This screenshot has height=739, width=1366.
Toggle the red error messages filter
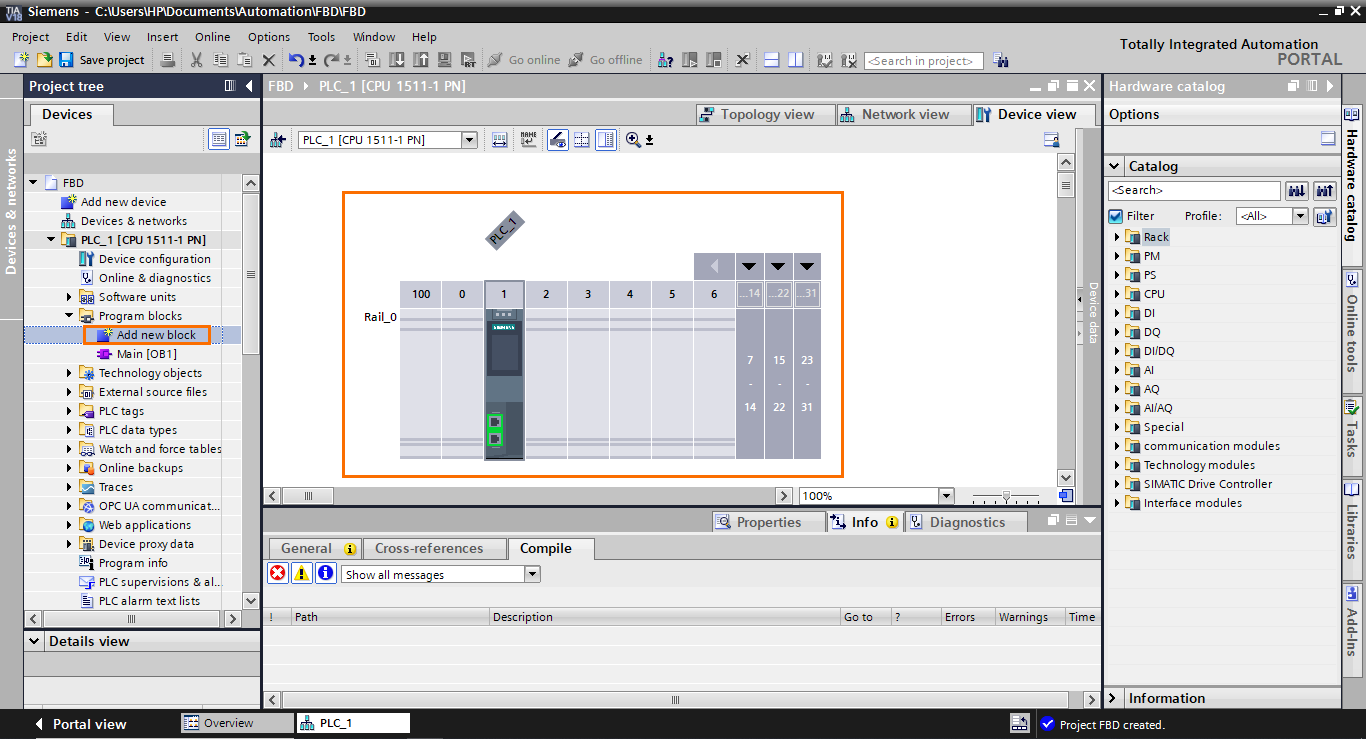click(x=278, y=573)
